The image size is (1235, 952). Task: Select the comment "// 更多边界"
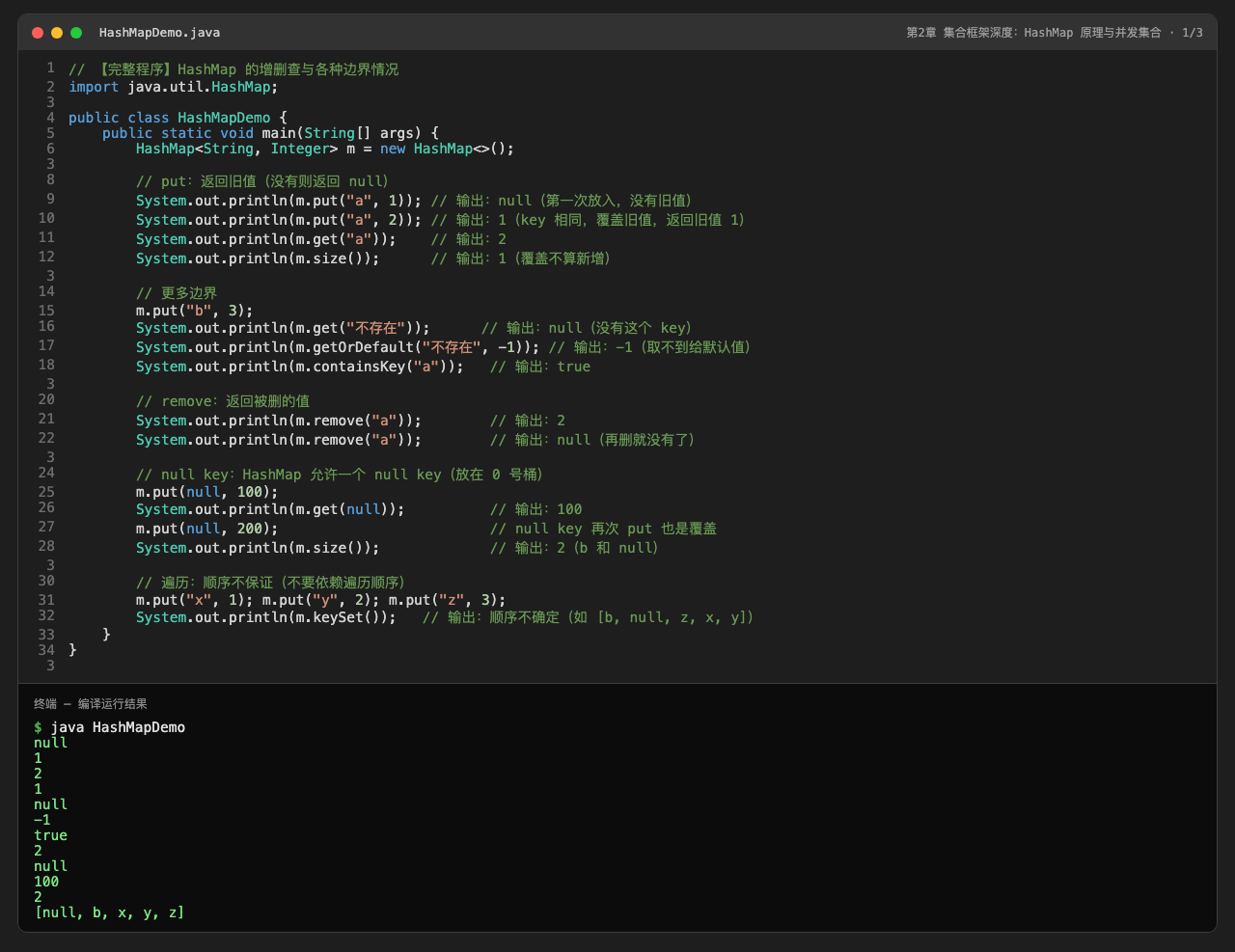177,293
